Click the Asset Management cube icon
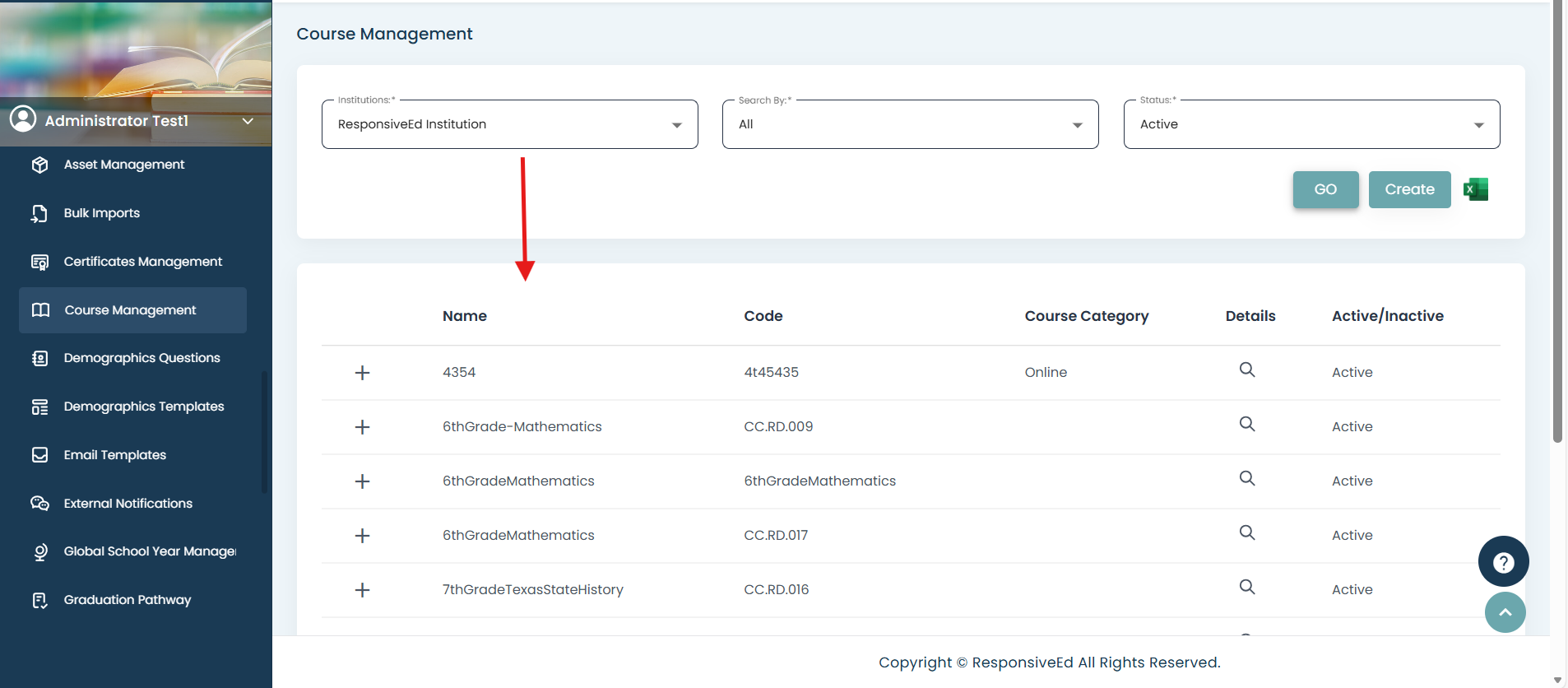This screenshot has width=1568, height=688. [x=39, y=165]
